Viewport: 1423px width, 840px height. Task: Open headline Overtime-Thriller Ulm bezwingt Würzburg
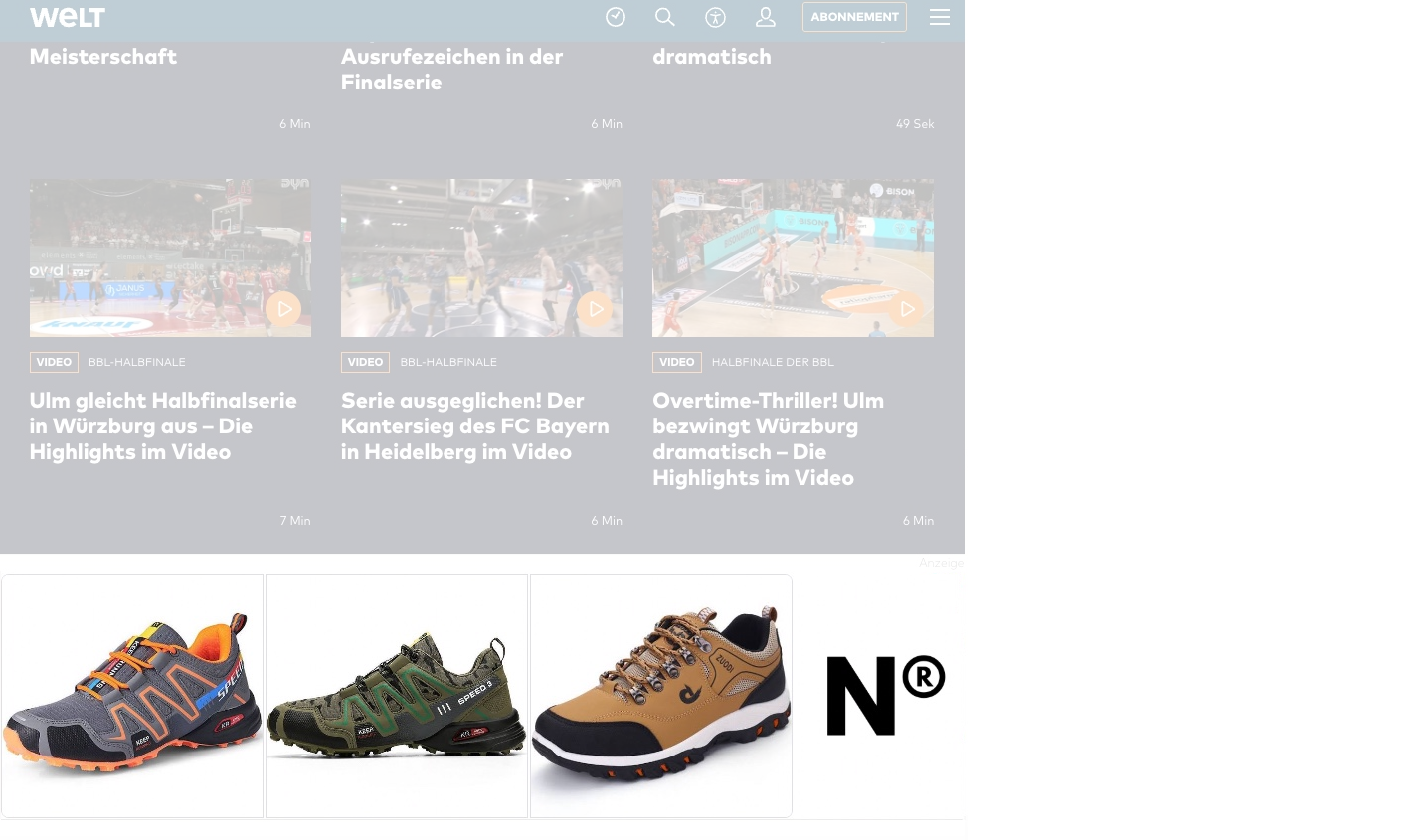769,438
